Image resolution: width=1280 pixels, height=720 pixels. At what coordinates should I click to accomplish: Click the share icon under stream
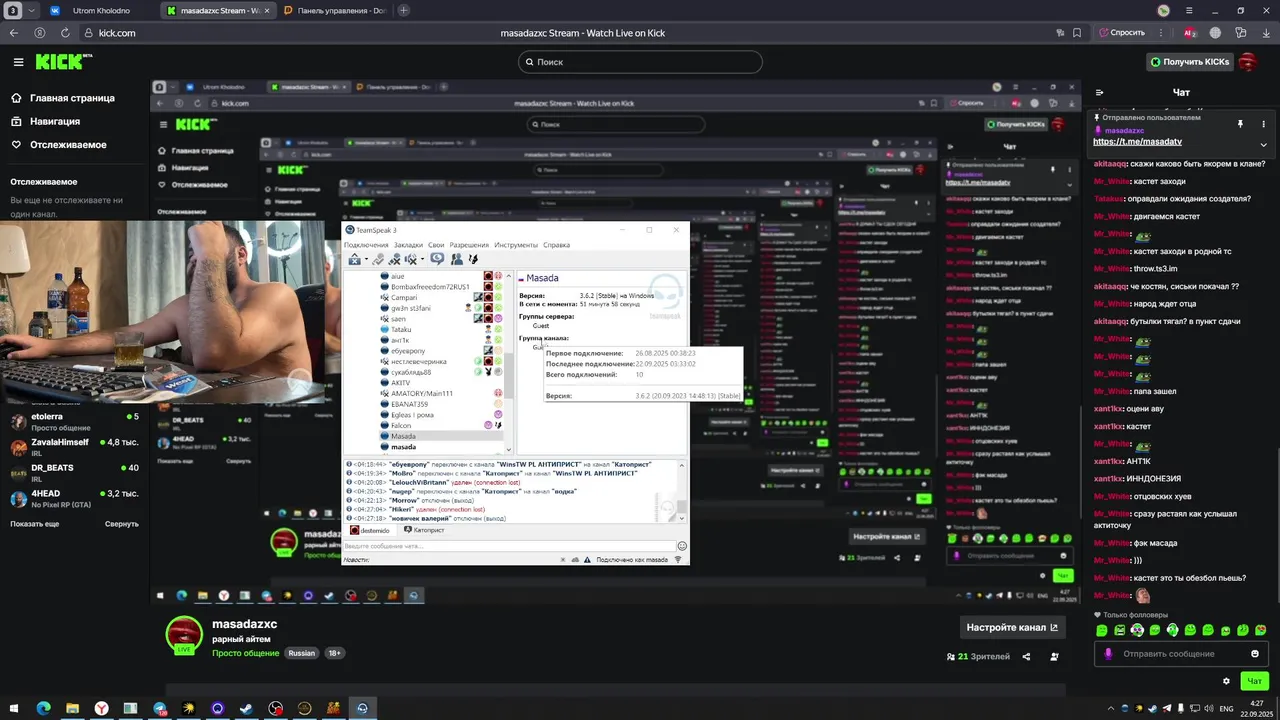click(1026, 657)
